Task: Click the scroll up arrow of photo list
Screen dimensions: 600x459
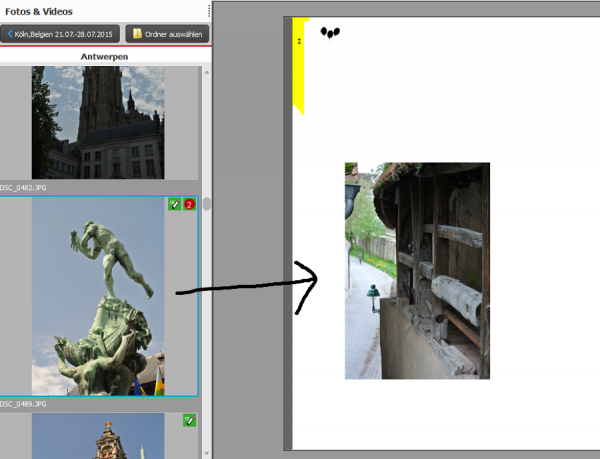Action: click(x=207, y=72)
